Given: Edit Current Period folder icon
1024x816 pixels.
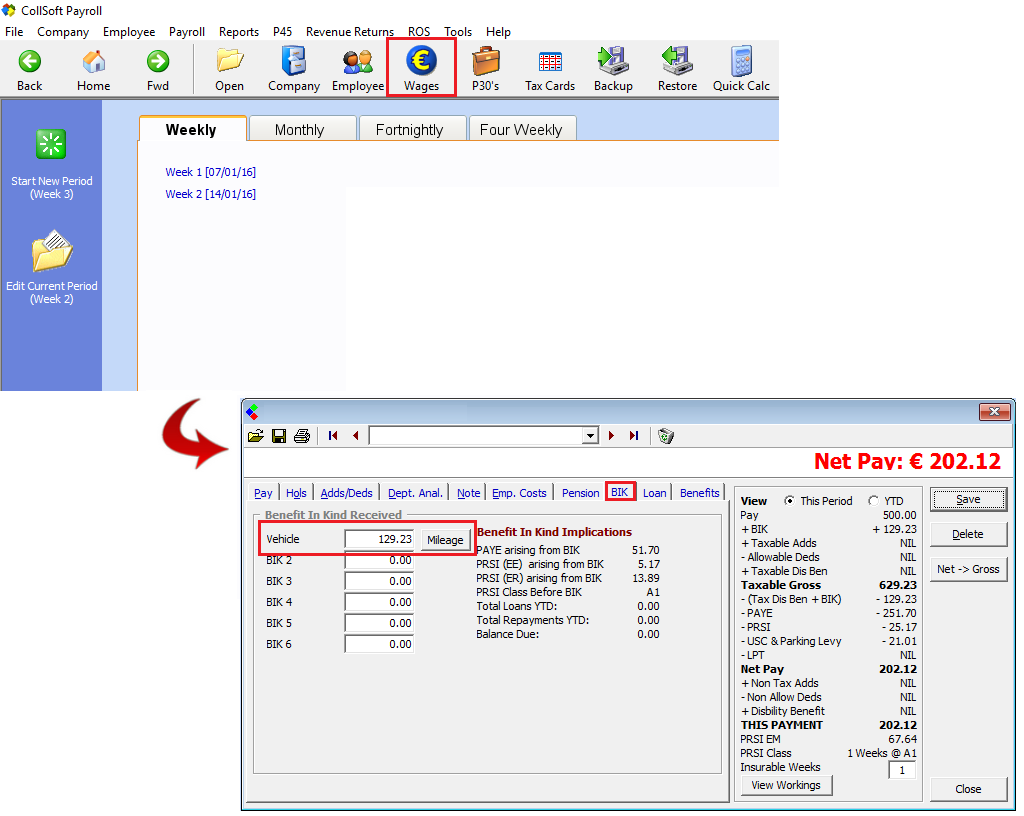Looking at the screenshot, I should click(51, 252).
